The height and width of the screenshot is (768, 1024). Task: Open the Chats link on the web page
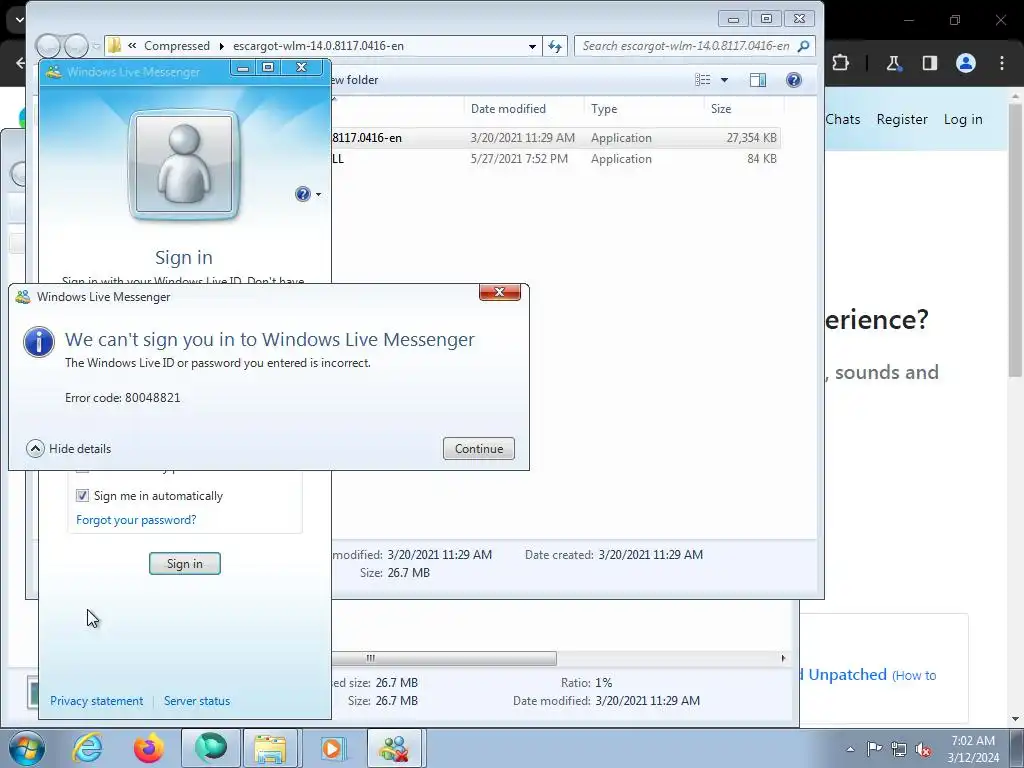point(842,120)
